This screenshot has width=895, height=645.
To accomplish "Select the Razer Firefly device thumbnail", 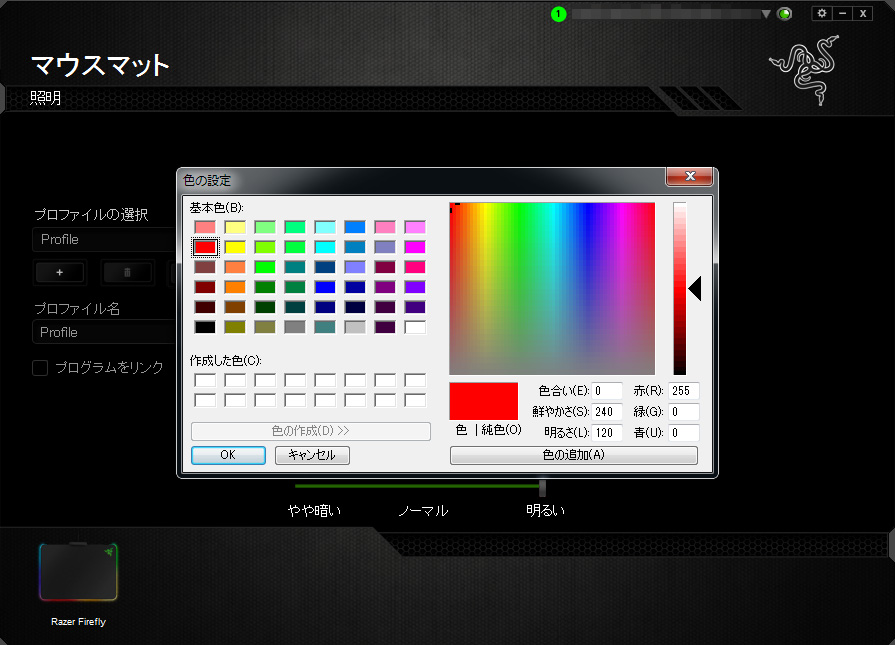I will click(78, 572).
